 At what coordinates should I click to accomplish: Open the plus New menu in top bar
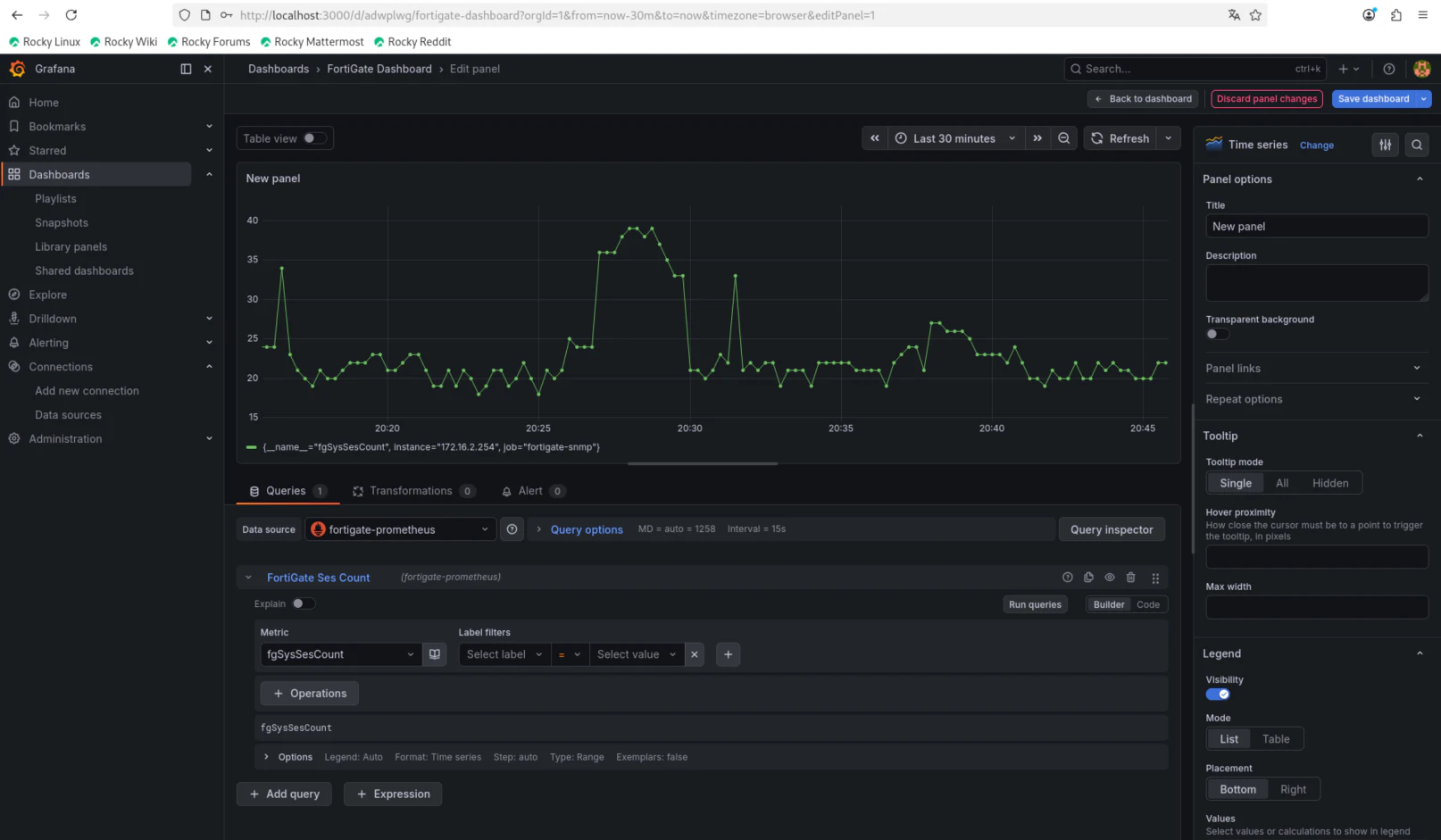point(1348,69)
